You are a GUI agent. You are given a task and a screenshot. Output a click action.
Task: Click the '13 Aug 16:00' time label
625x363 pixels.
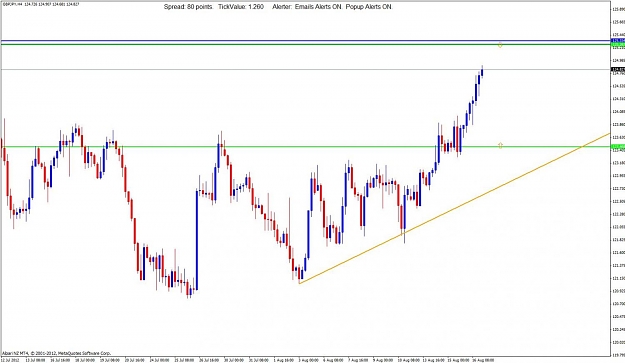coord(434,360)
